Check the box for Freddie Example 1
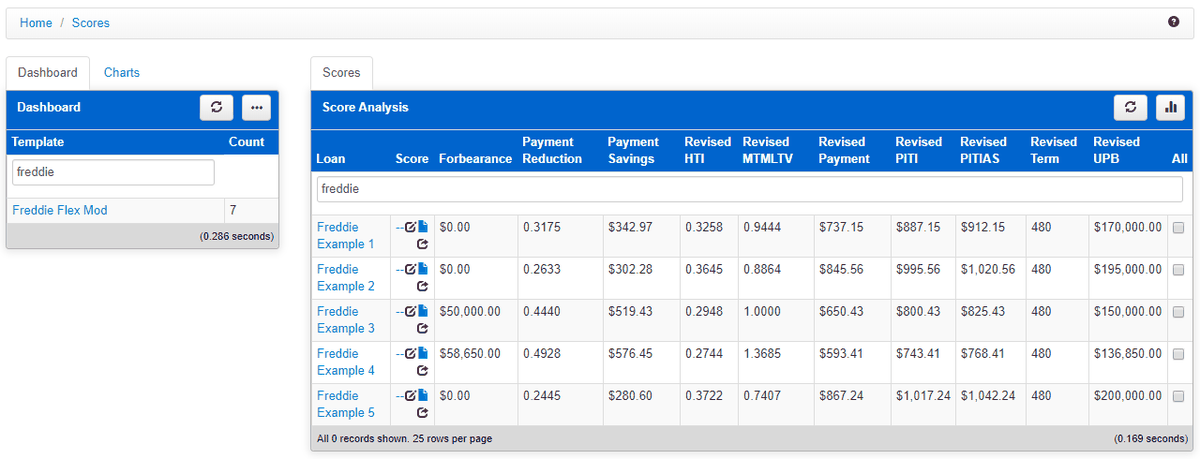The image size is (1200, 459). point(1178,228)
